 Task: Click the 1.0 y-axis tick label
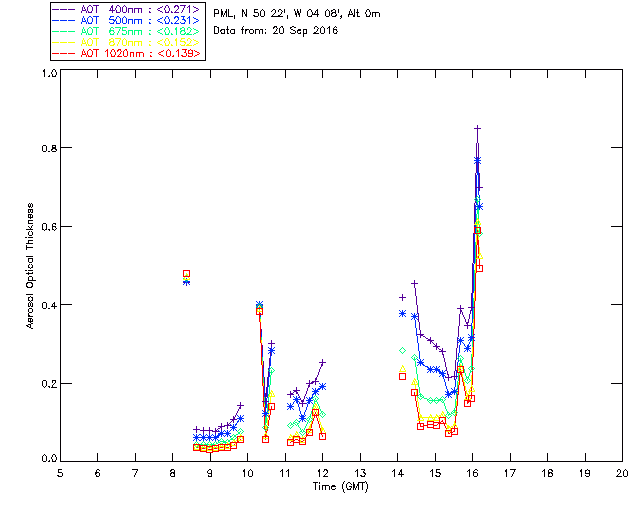(49, 73)
